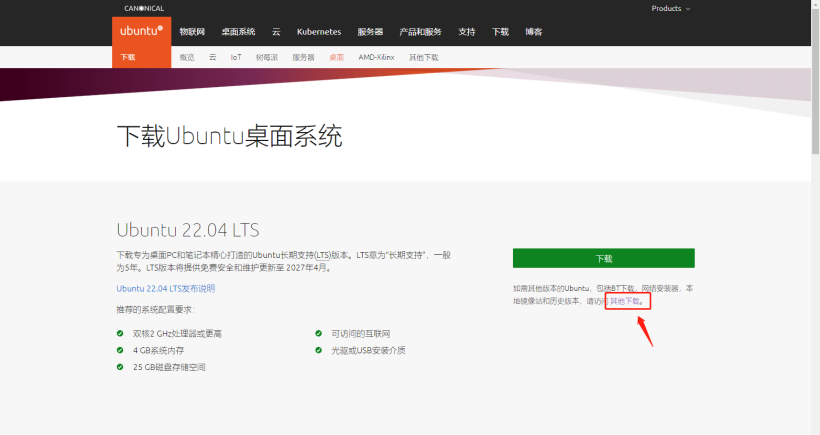Select the AMD-Xilinx sub-navigation tab
This screenshot has height=435, width=820.
[377, 57]
